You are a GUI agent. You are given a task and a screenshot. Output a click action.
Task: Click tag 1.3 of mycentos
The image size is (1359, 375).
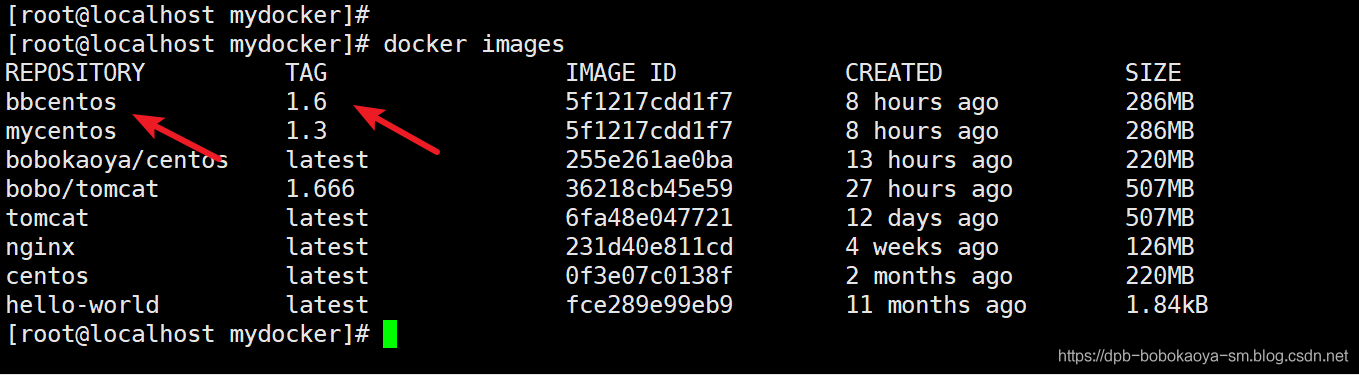(x=306, y=131)
